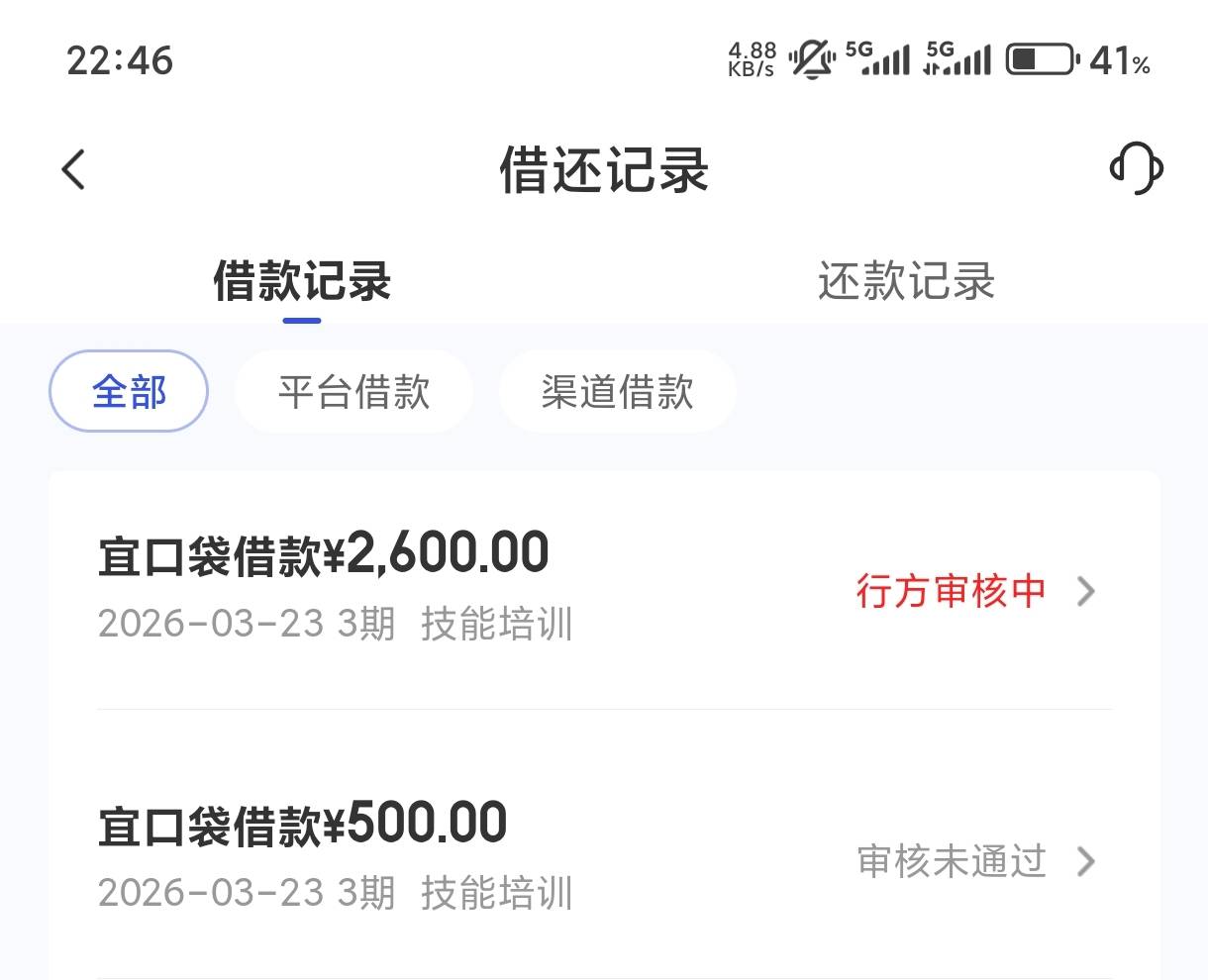Tap the back arrow icon
Screen dimensions: 1208x980
tap(74, 169)
